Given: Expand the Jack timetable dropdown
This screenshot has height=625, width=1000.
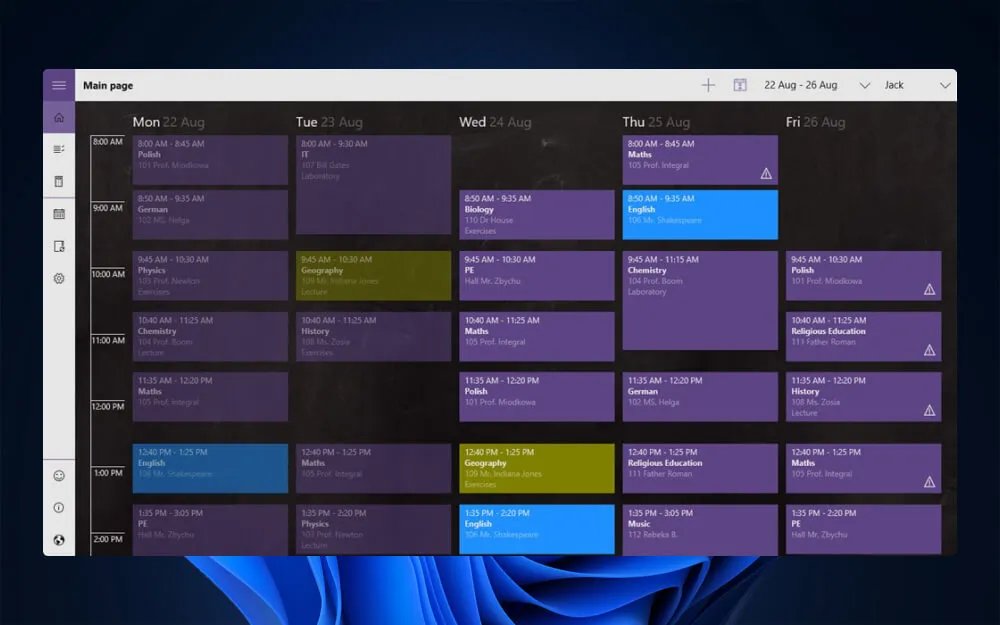Looking at the screenshot, I should click(895, 85).
